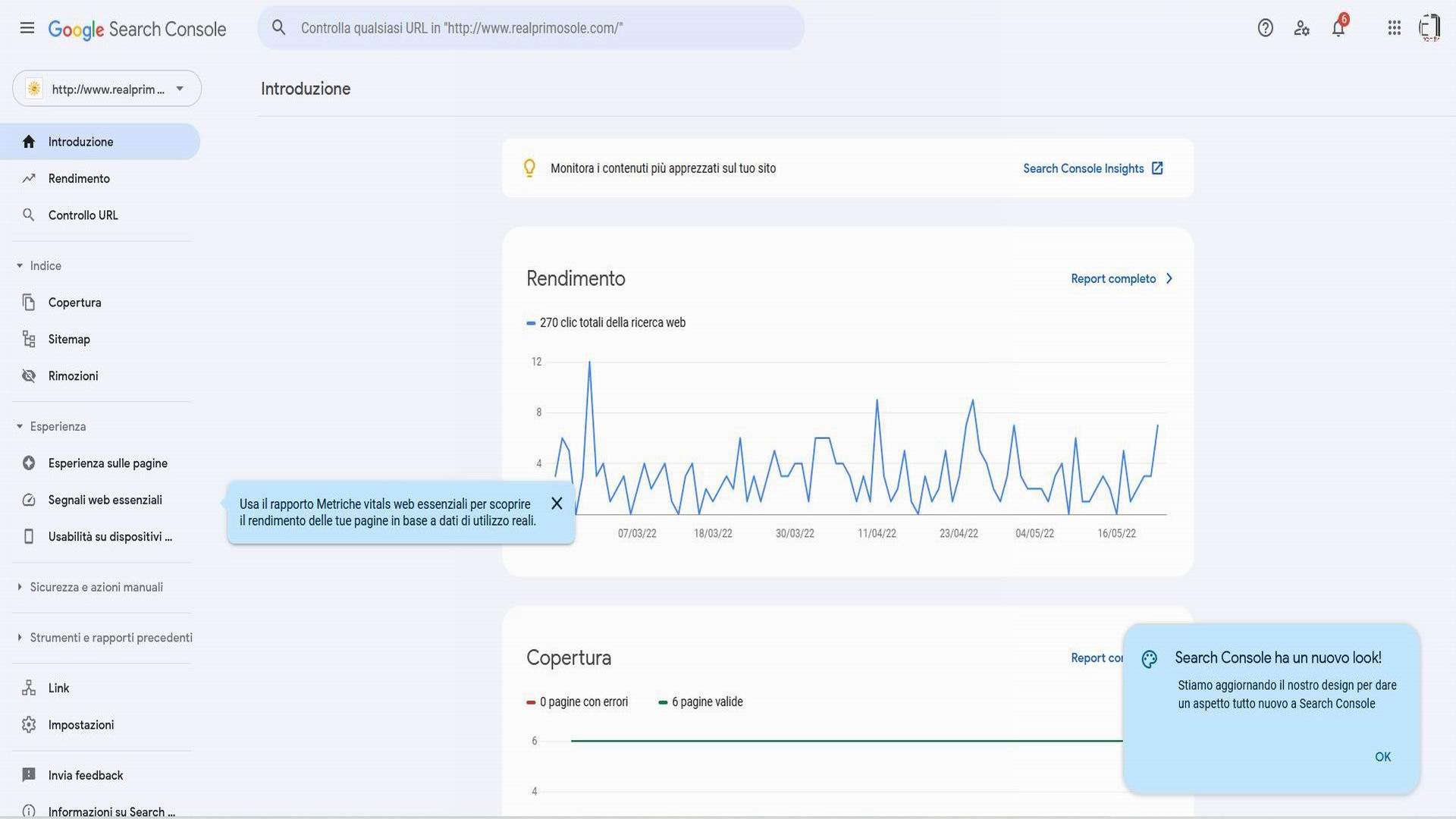Click Invia feedback
The height and width of the screenshot is (819, 1456).
pyautogui.click(x=100, y=775)
